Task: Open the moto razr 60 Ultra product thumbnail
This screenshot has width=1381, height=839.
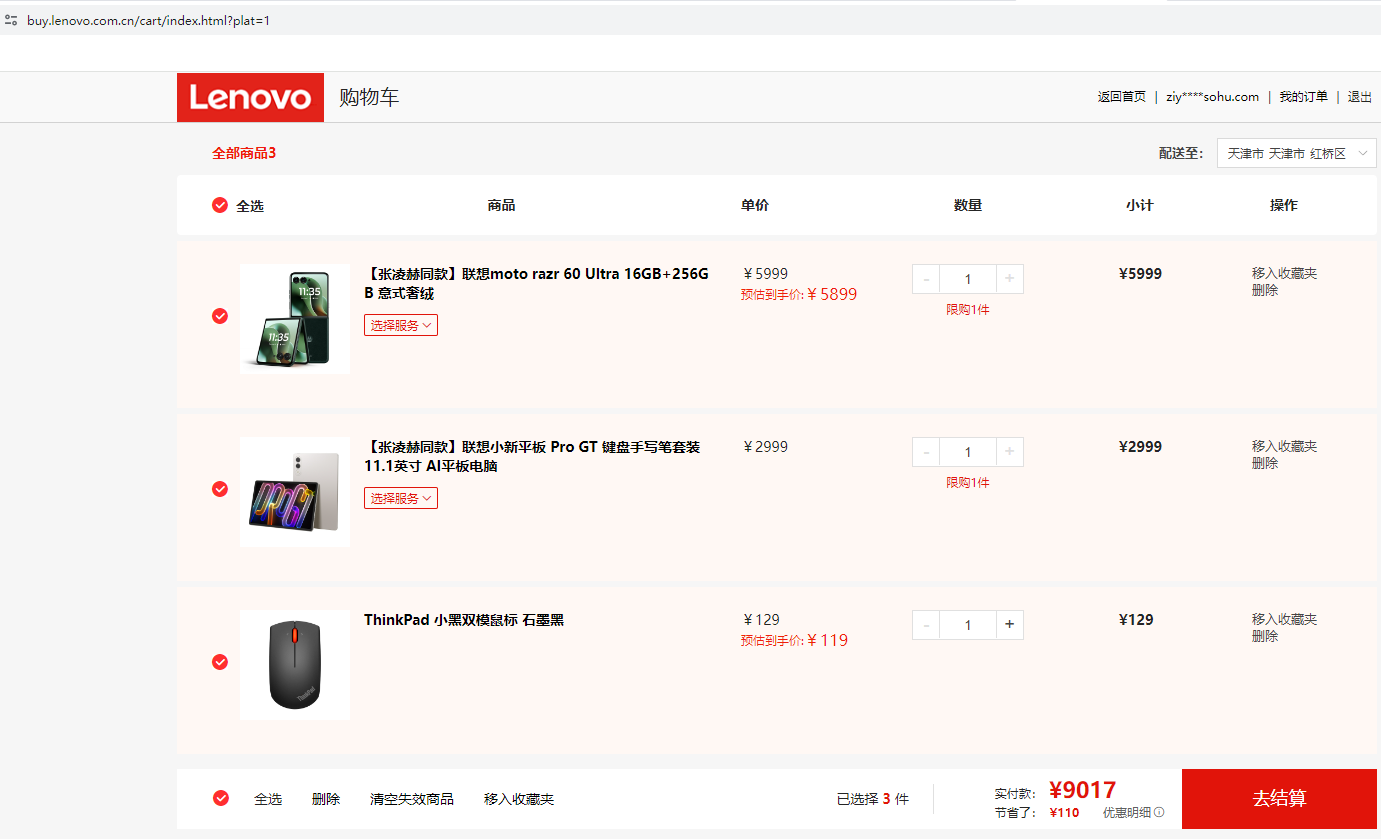Action: click(295, 319)
